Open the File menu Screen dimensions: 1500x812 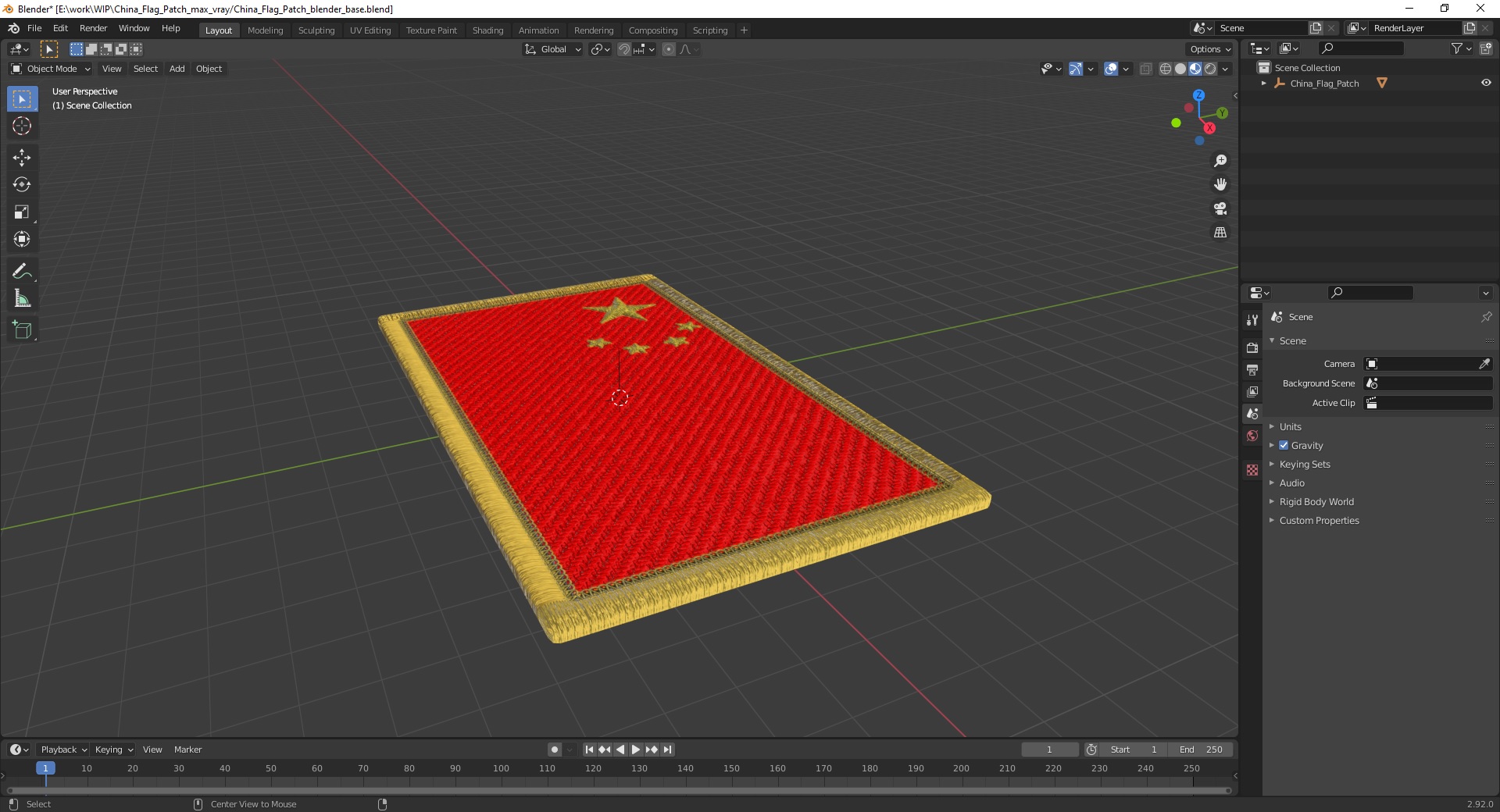34,28
